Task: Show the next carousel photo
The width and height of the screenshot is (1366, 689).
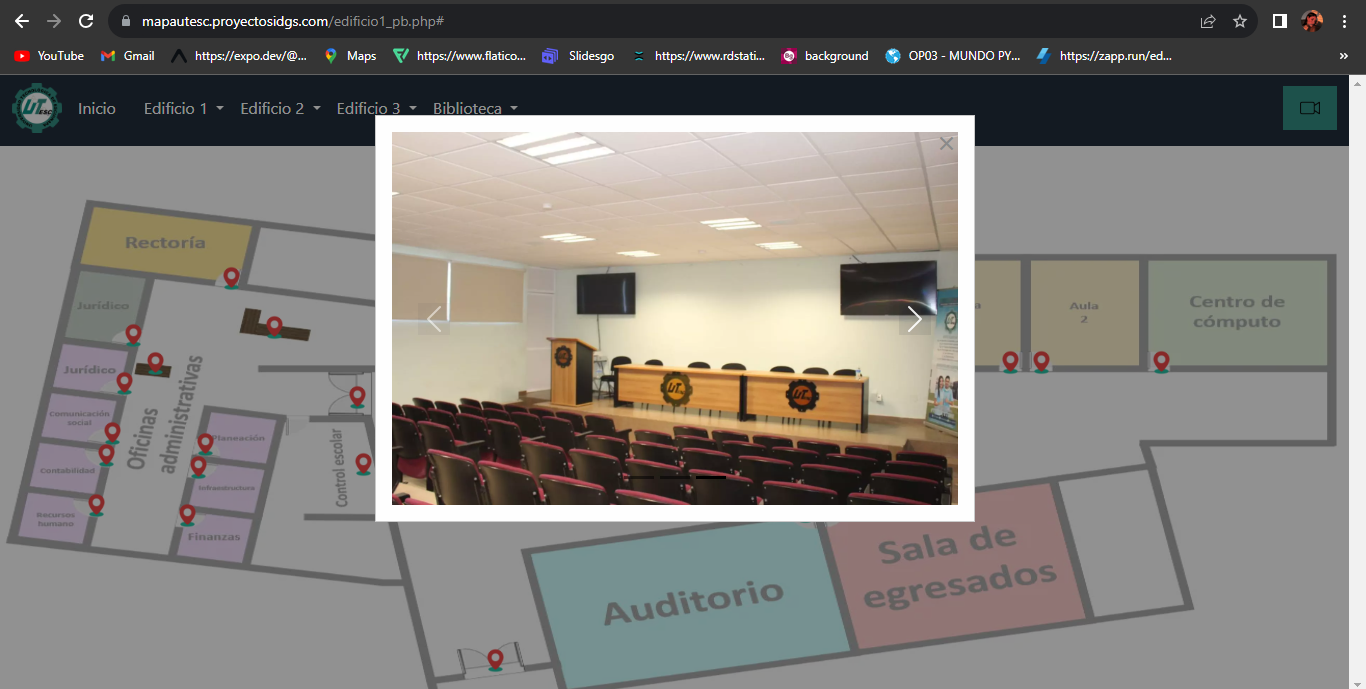Action: pyautogui.click(x=914, y=319)
